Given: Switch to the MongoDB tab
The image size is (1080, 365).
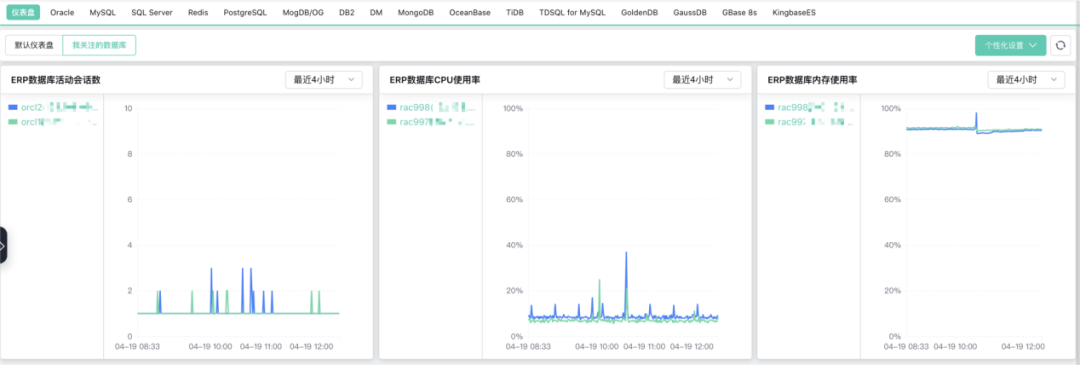Looking at the screenshot, I should point(416,12).
